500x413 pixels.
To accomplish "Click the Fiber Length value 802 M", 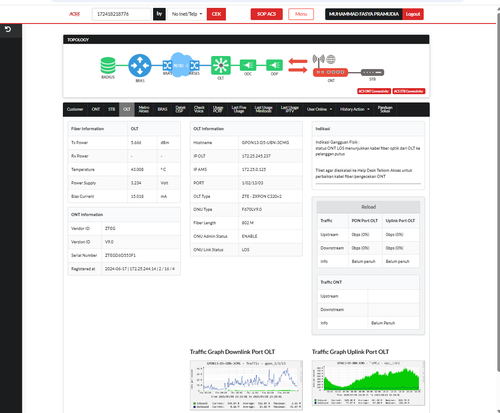I will (x=248, y=223).
